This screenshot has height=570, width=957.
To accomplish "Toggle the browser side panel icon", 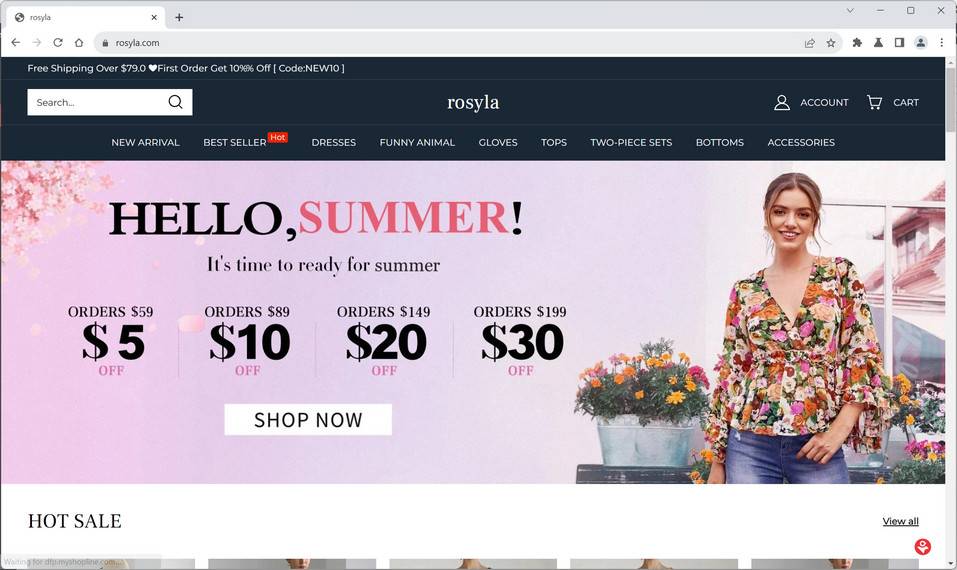I will pos(899,43).
